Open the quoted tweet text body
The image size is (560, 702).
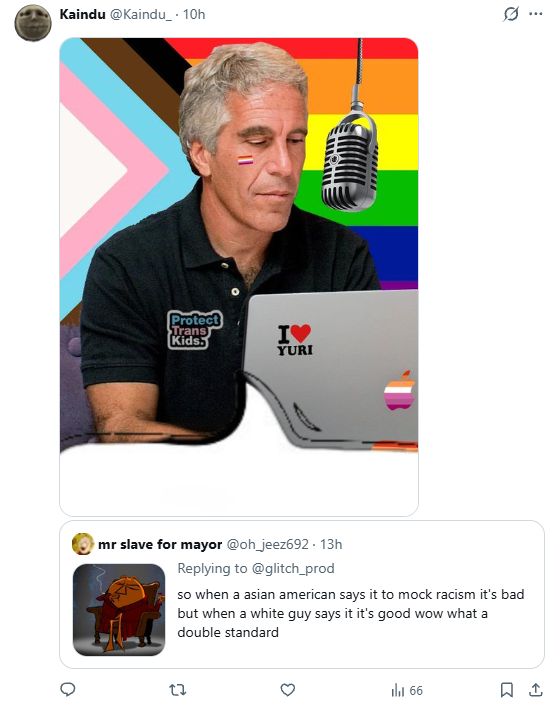click(351, 613)
